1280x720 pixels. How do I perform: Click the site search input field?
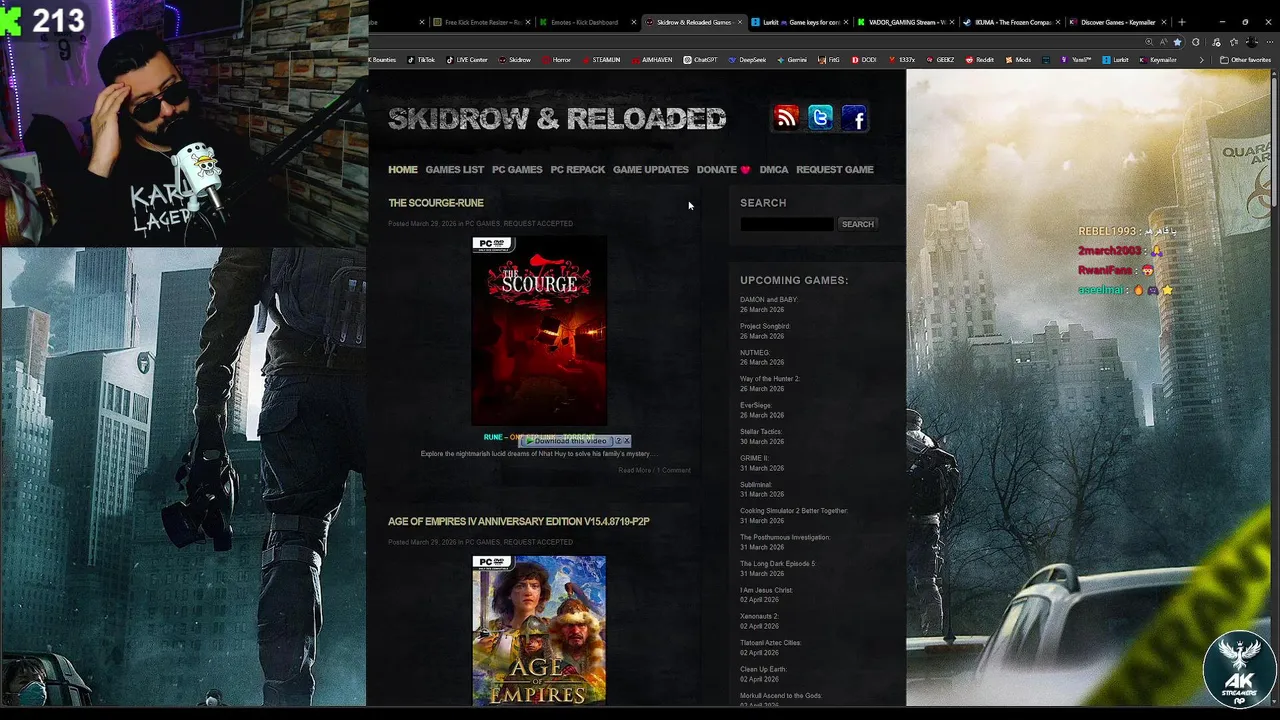point(786,224)
